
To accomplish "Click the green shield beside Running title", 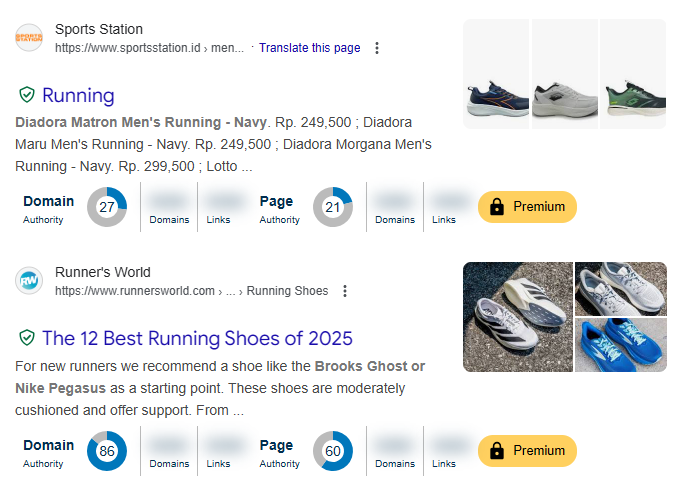I will 27,95.
